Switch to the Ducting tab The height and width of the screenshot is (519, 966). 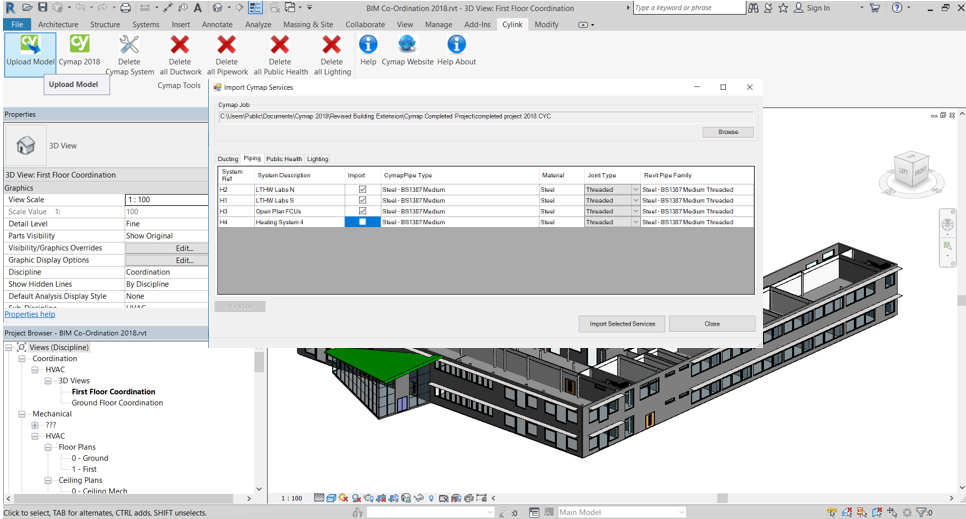227,159
